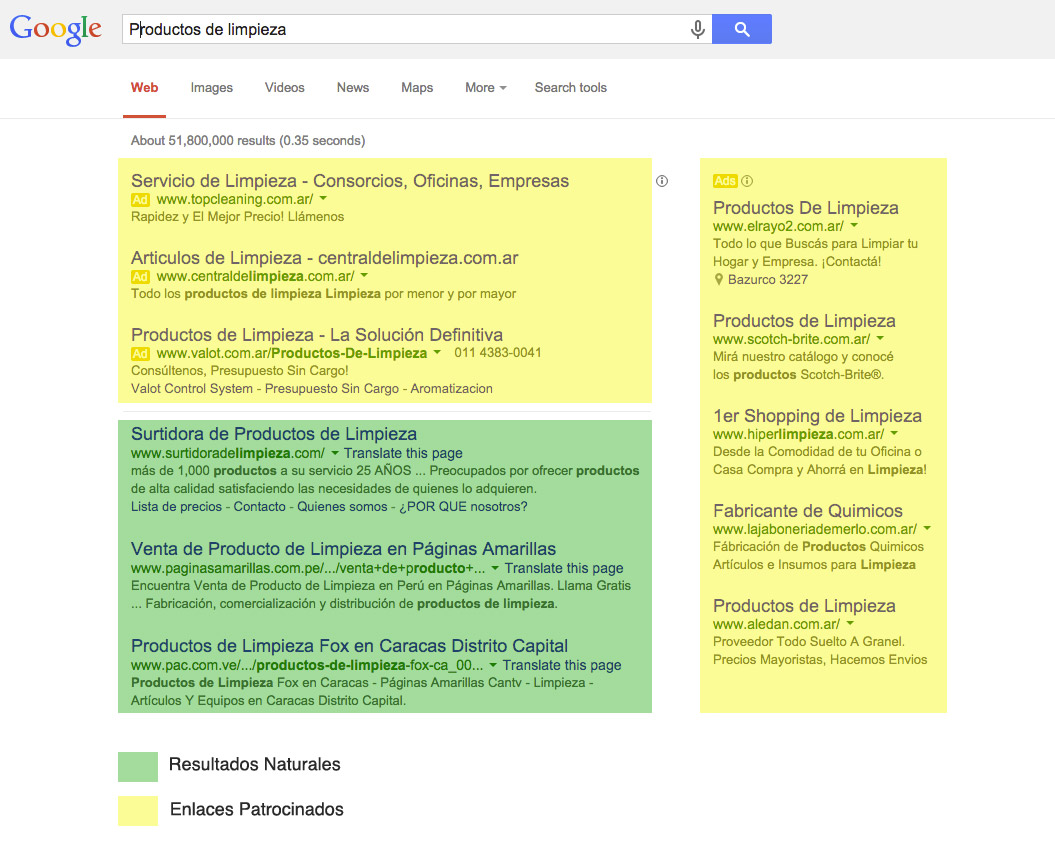This screenshot has width=1055, height=857.
Task: Expand arrow next to www.pac.com.ve URL
Action: [x=493, y=665]
